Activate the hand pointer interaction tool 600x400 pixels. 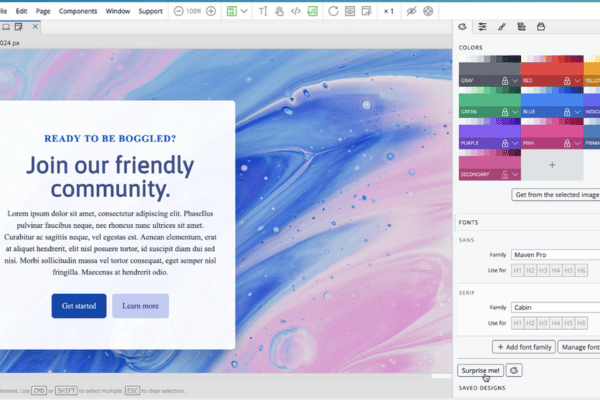279,11
